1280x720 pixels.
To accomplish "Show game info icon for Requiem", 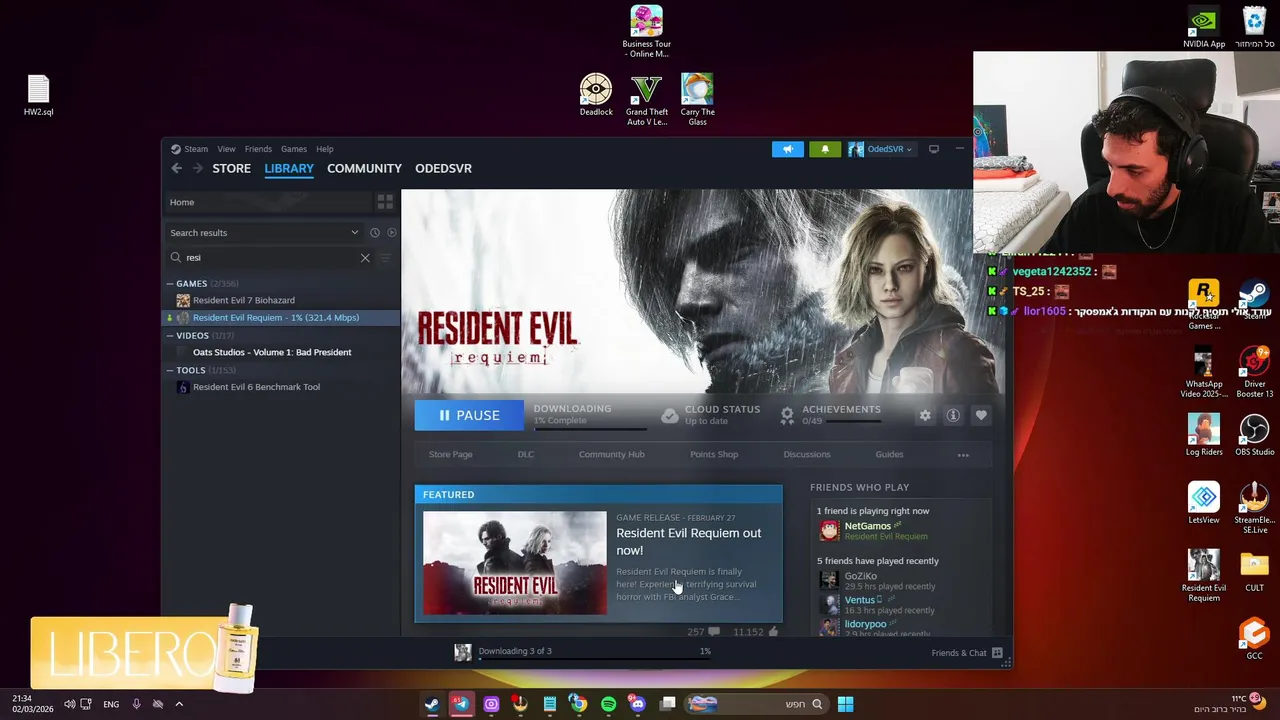I will tap(953, 415).
